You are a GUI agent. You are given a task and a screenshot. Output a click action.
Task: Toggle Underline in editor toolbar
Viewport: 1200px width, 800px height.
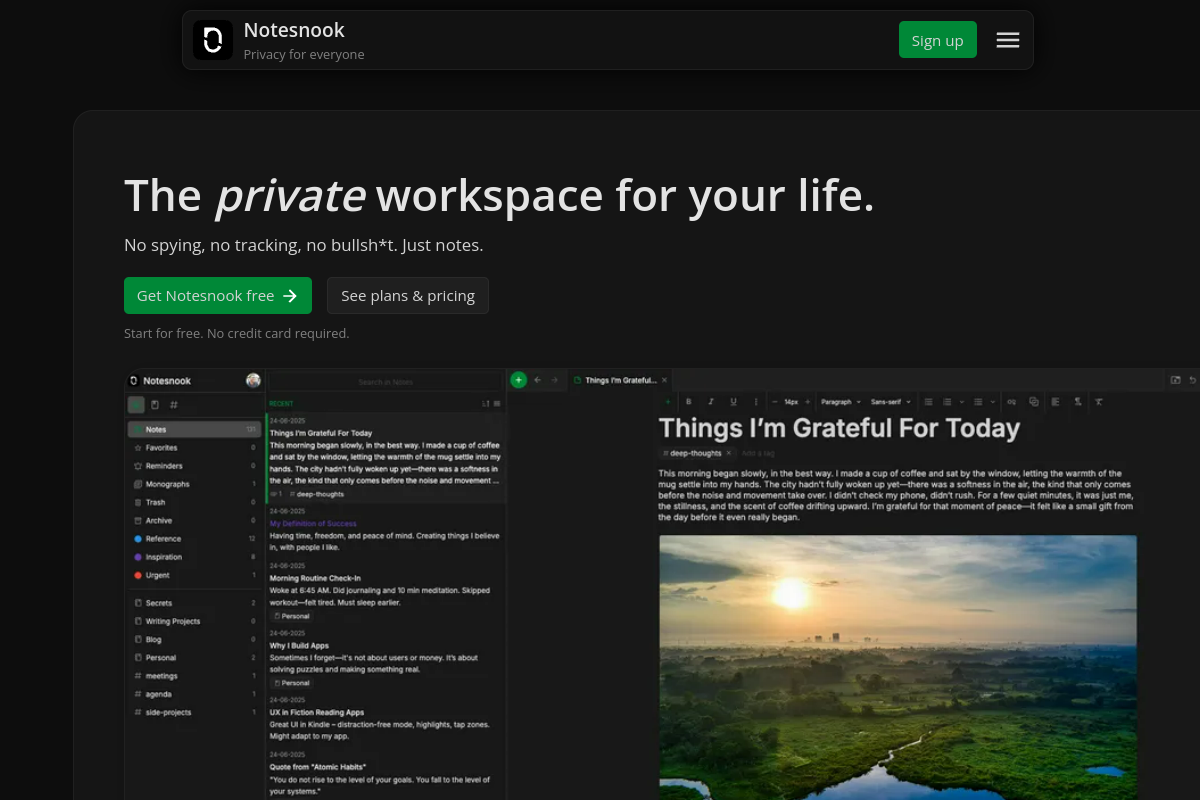pyautogui.click(x=733, y=402)
